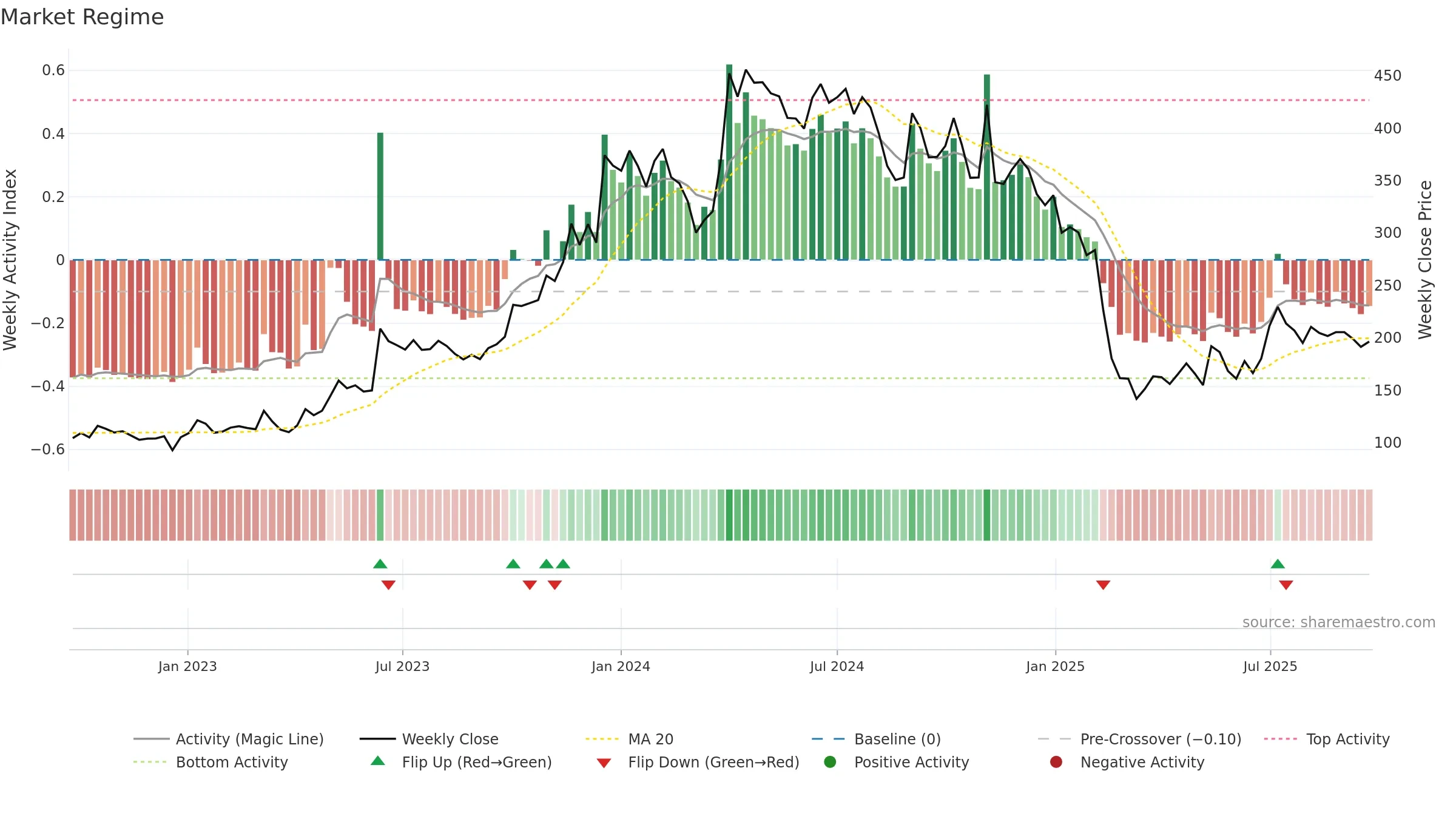Image resolution: width=1456 pixels, height=819 pixels.
Task: Click the 0.6 left axis tick label
Action: tap(53, 70)
